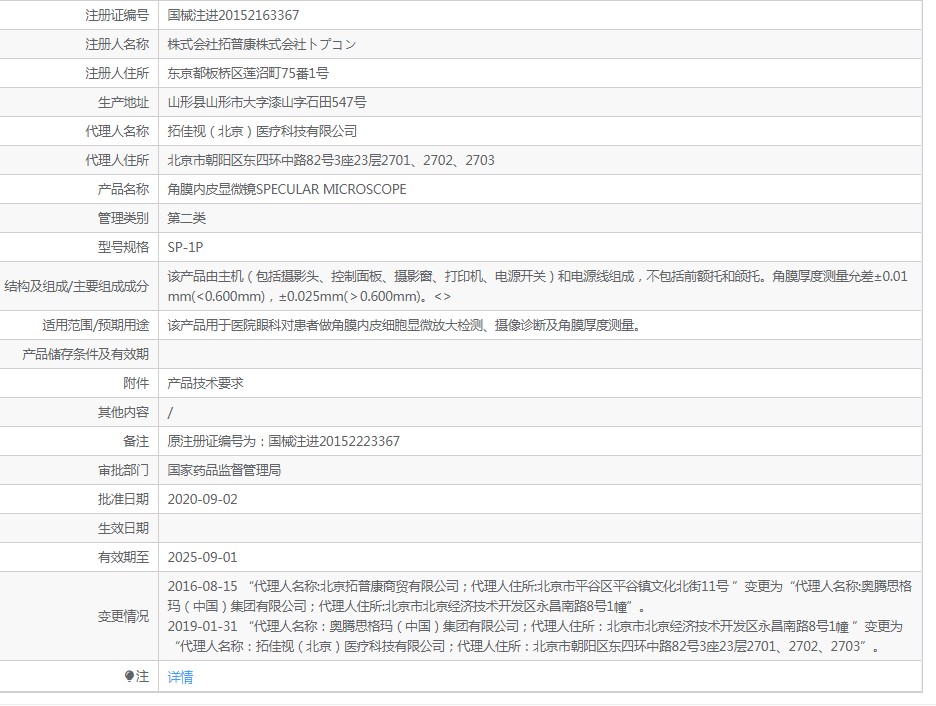Select registration number 国械注进20152163367
936x706 pixels.
tap(233, 15)
